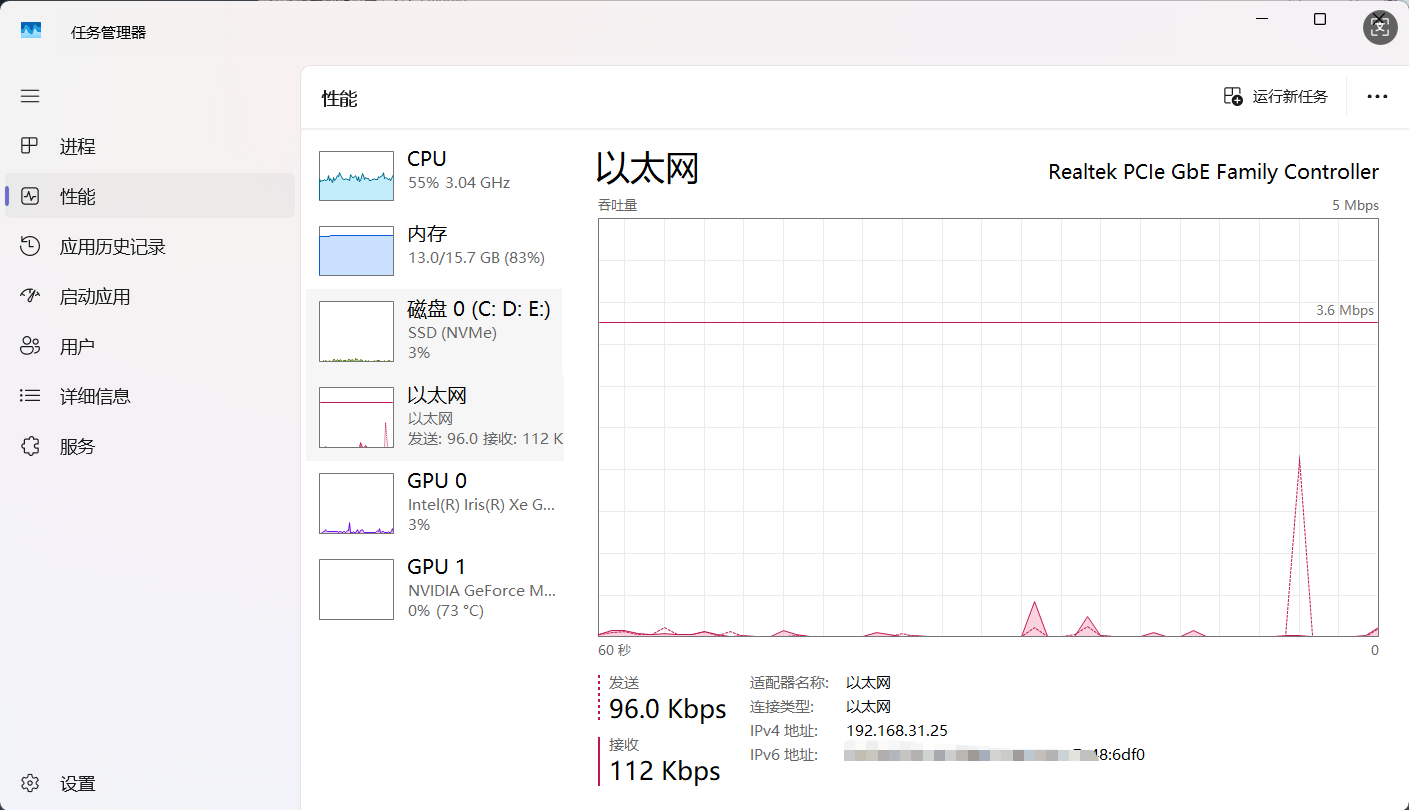
Task: Select 磁盘 0 (C: D: E:) item
Action: (435, 330)
